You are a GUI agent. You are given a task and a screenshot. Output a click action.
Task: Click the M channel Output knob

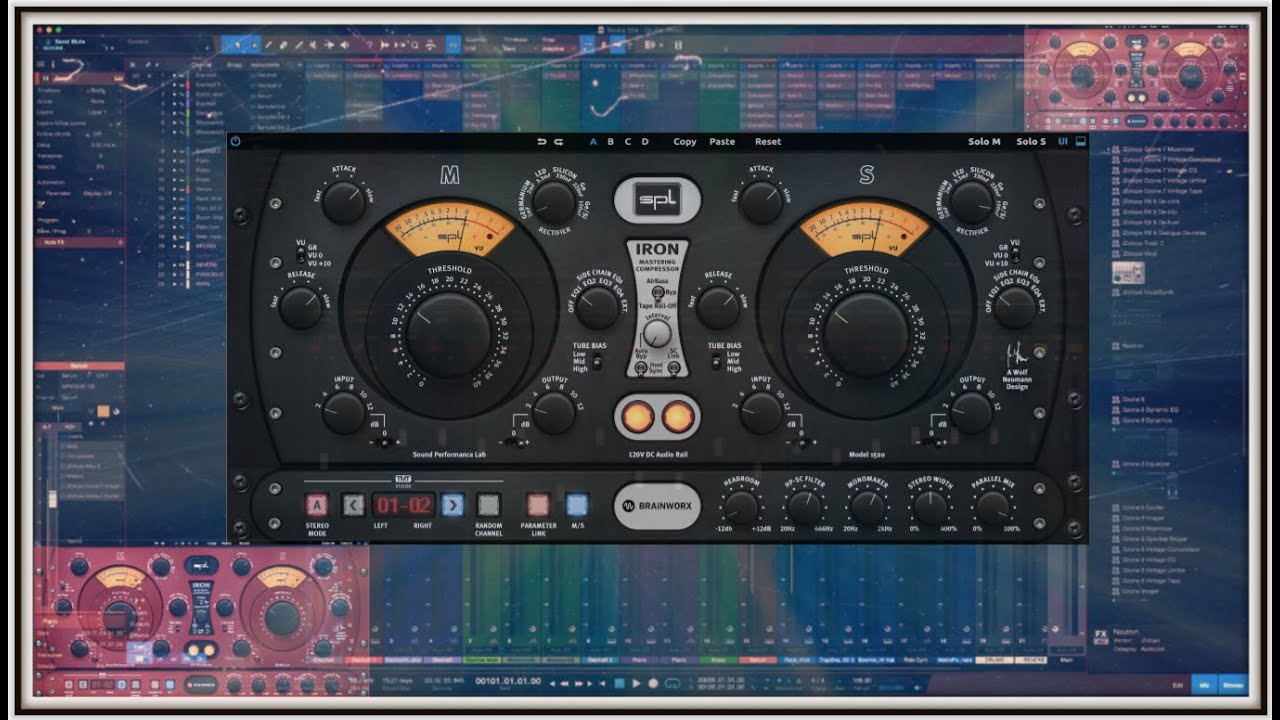(553, 413)
